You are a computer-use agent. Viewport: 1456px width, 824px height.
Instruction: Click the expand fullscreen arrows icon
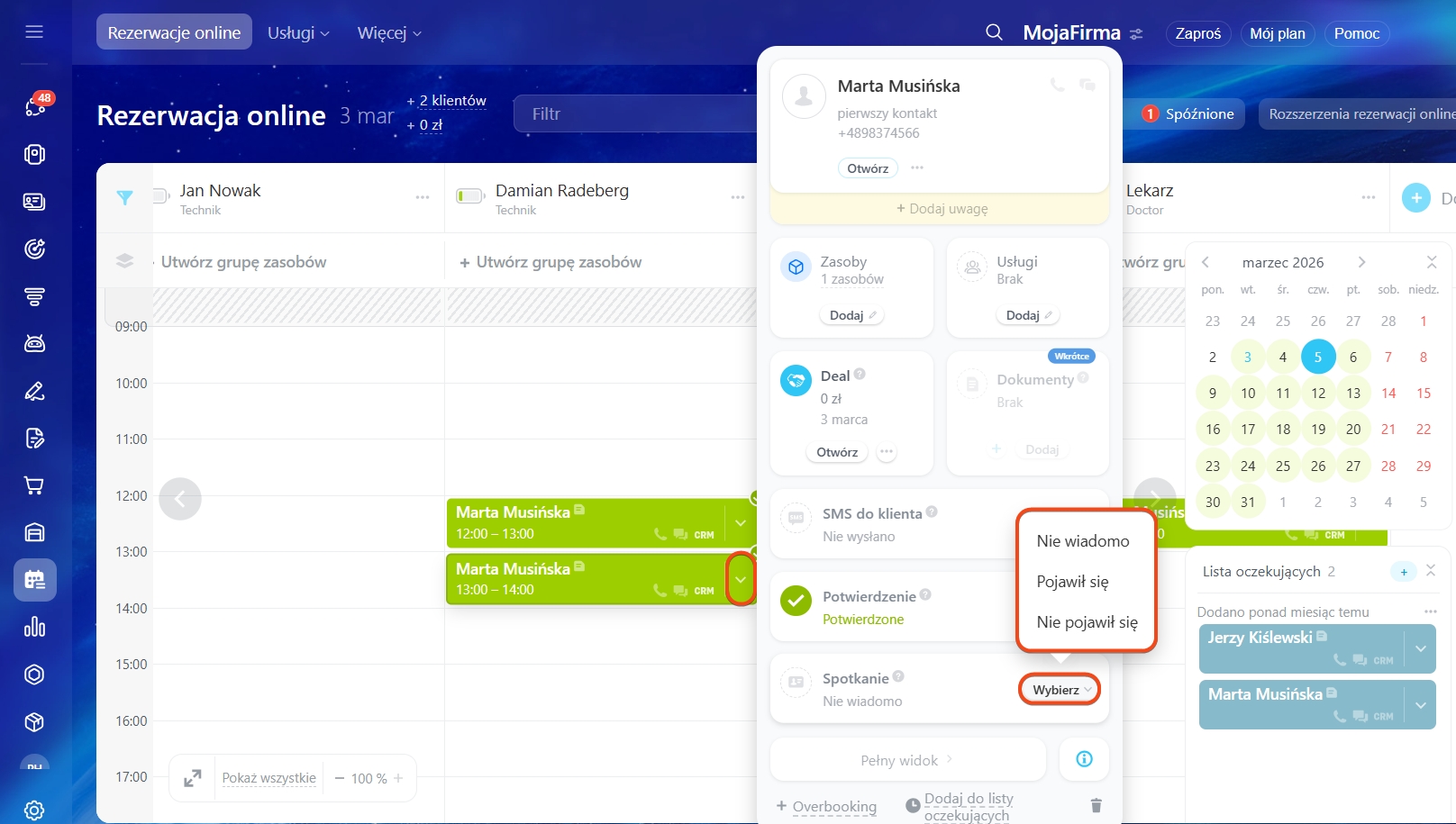point(193,778)
